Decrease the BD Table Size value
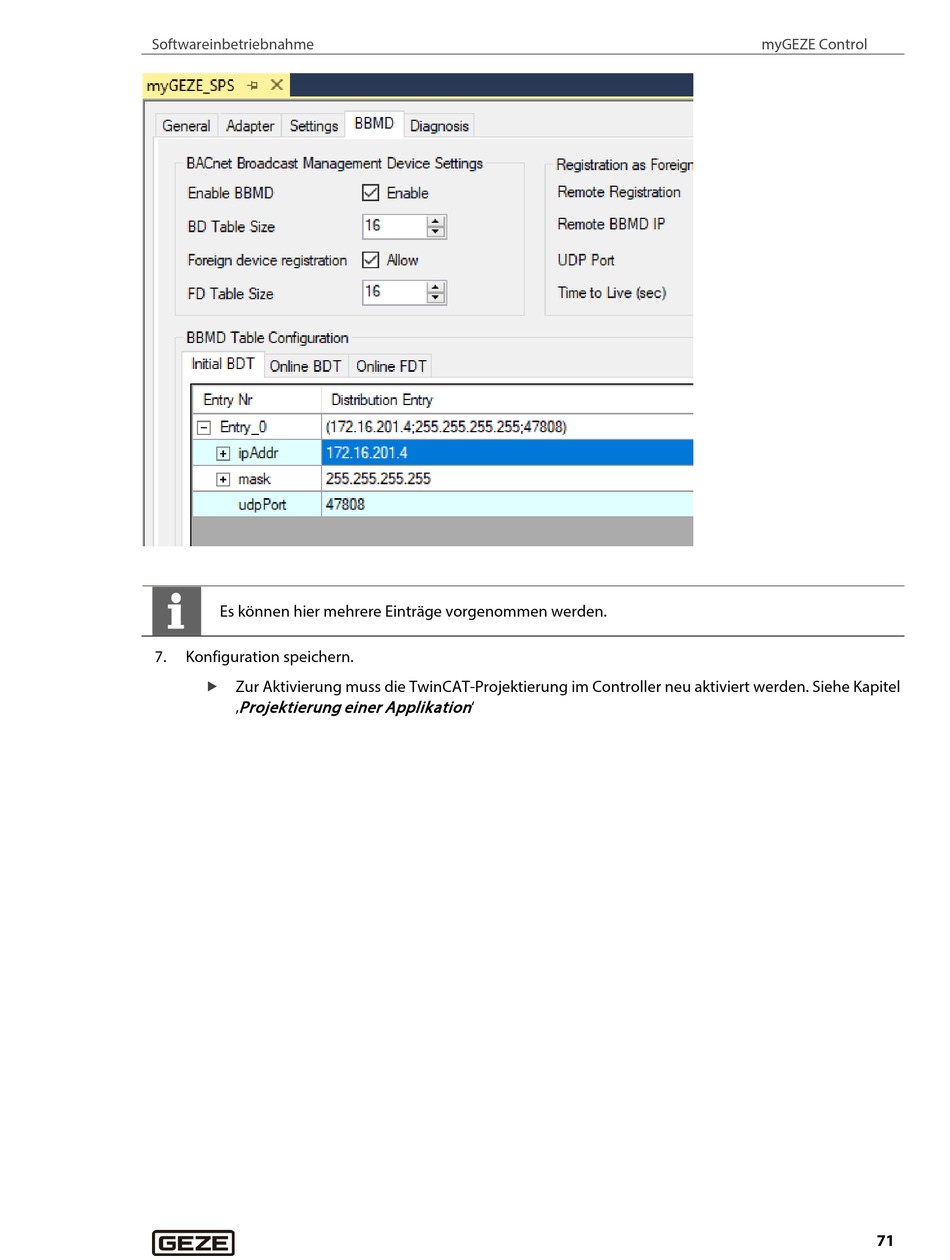This screenshot has width=950, height=1260. pyautogui.click(x=435, y=233)
